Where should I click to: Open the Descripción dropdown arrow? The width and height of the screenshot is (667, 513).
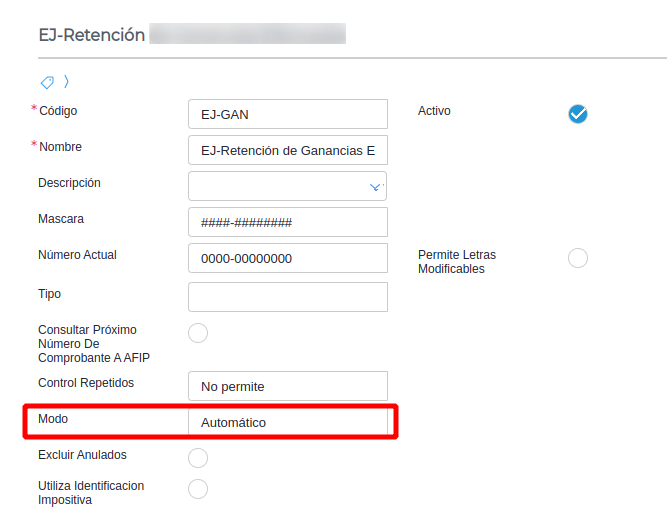[x=376, y=186]
